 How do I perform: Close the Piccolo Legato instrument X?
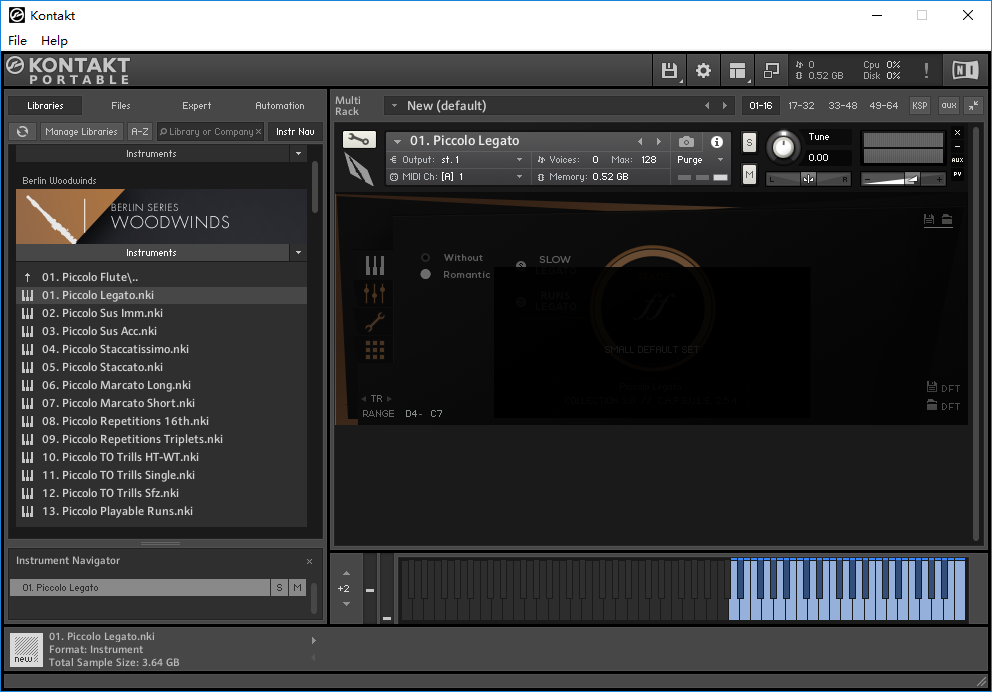957,133
